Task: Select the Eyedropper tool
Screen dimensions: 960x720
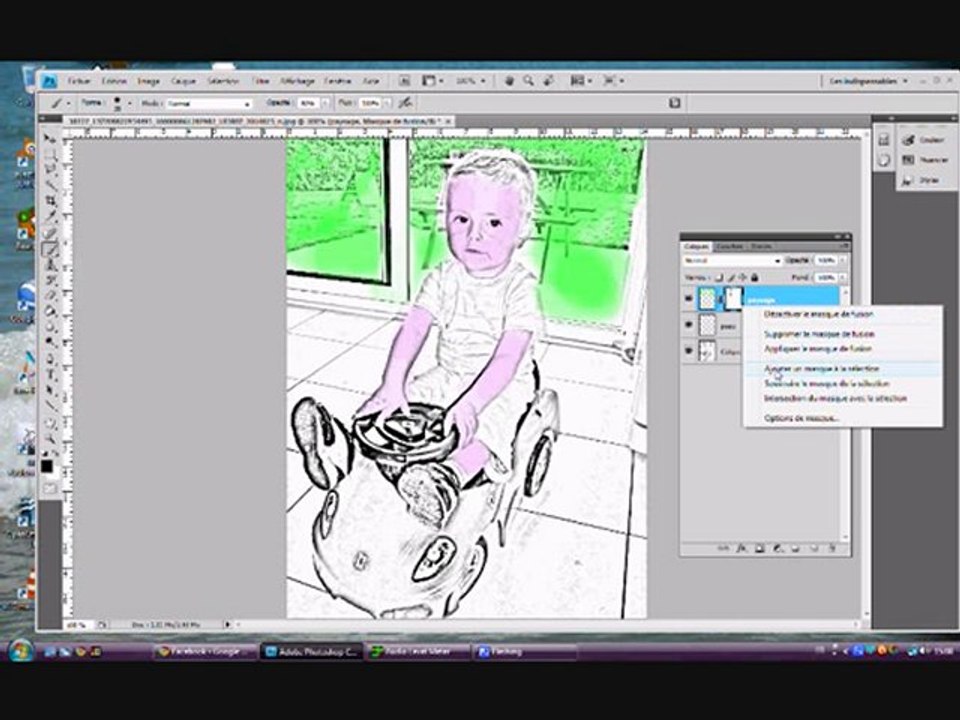Action: coord(49,217)
